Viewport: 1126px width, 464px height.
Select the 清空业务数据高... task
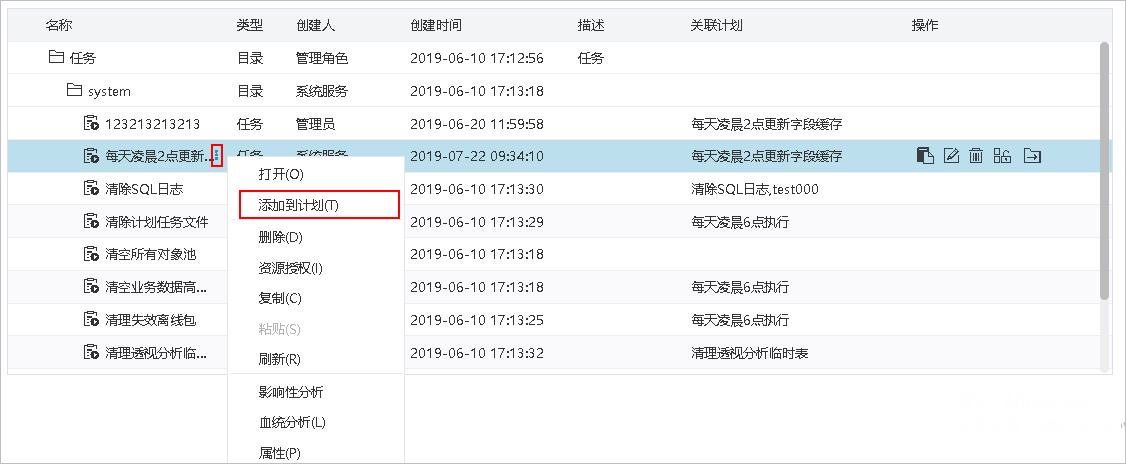point(156,287)
